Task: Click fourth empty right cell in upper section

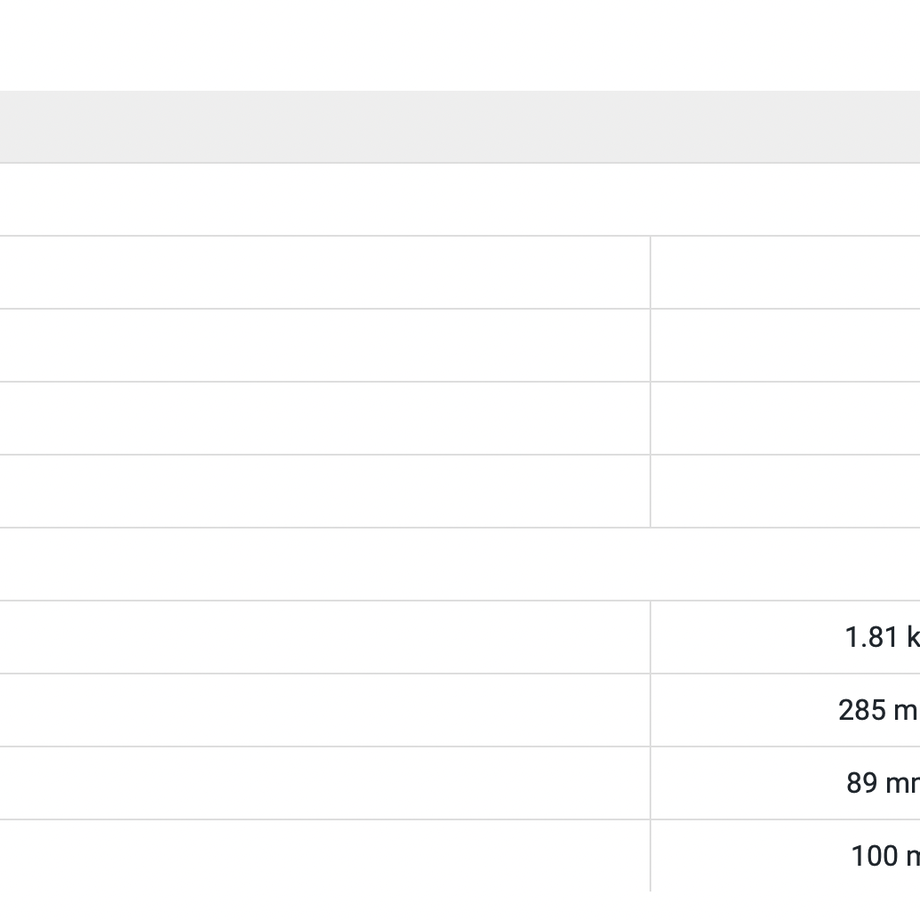Action: pyautogui.click(x=786, y=491)
